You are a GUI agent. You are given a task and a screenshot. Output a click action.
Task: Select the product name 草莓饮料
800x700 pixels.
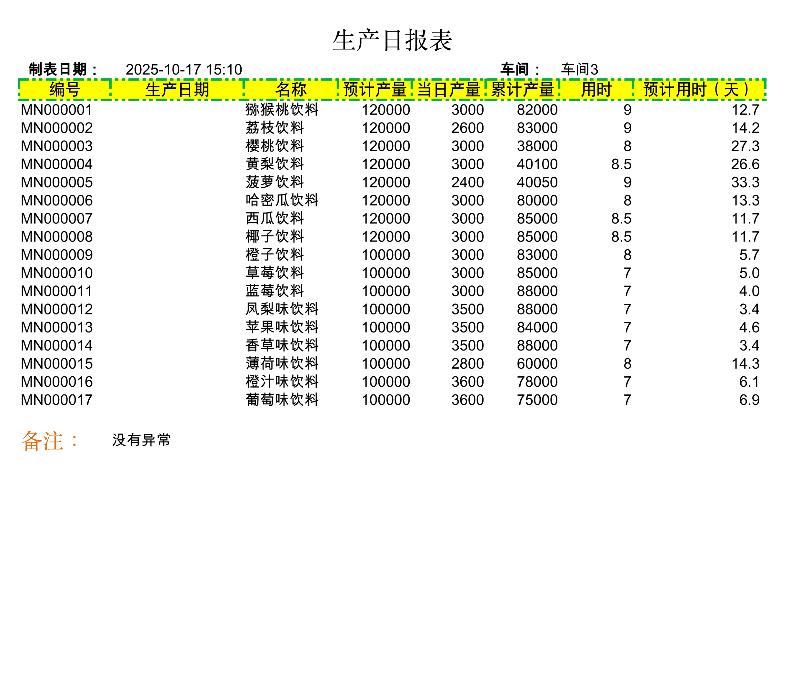274,273
